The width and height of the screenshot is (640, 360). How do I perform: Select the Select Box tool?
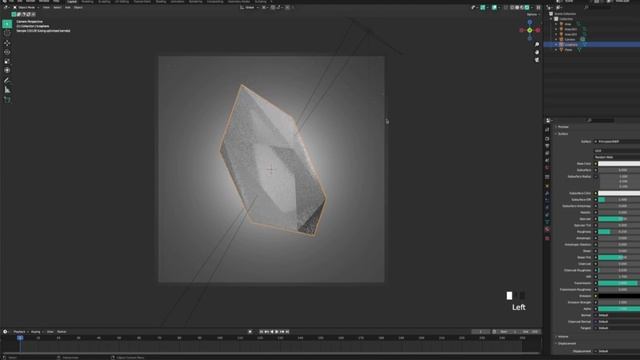pos(7,24)
